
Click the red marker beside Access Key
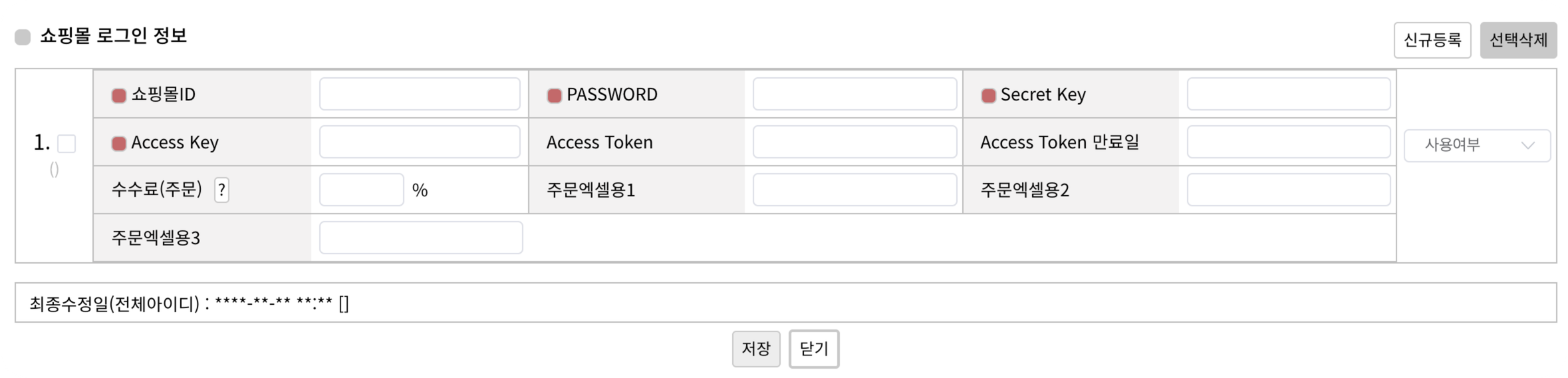[x=119, y=143]
